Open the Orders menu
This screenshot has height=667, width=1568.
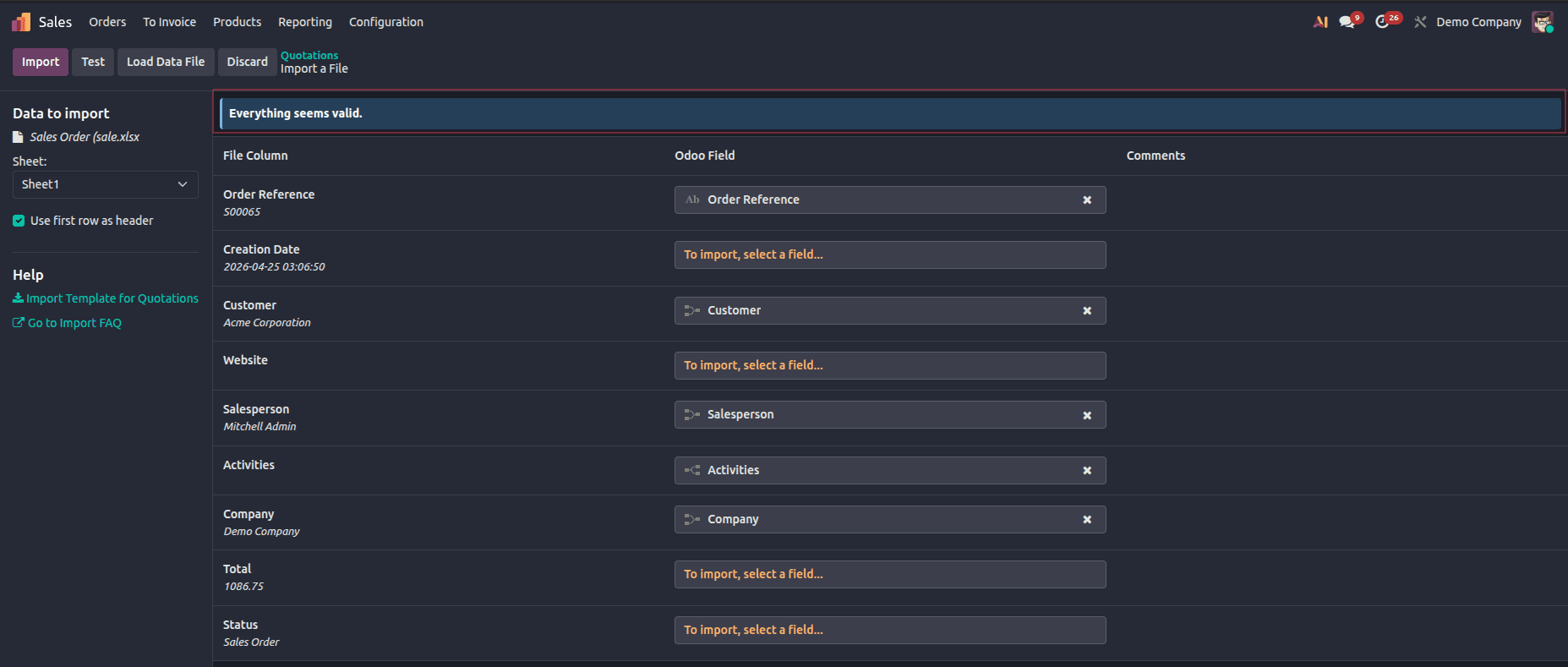[107, 22]
